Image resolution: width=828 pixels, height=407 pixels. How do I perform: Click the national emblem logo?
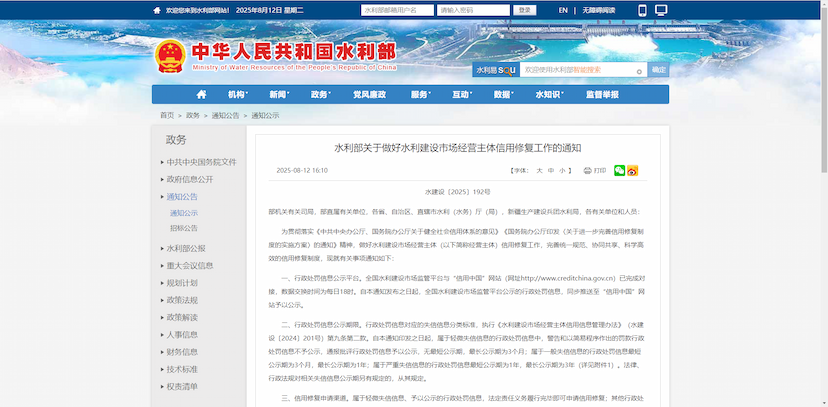(x=170, y=56)
